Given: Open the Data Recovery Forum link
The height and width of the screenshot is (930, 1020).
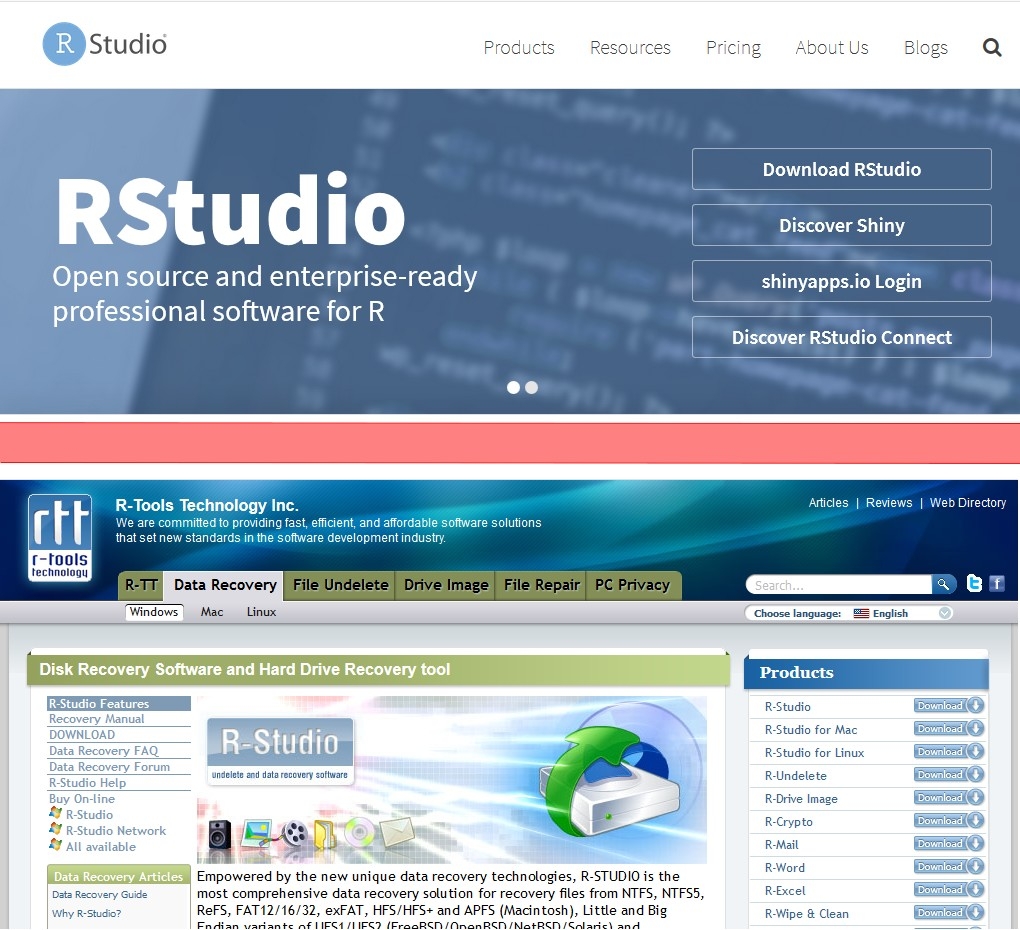Looking at the screenshot, I should [x=109, y=767].
